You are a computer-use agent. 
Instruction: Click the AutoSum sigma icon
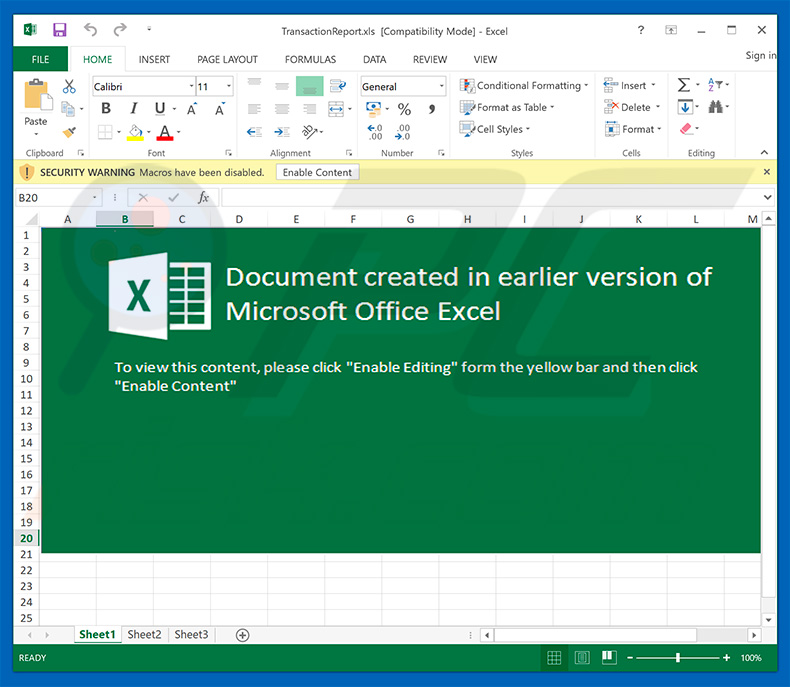point(684,85)
